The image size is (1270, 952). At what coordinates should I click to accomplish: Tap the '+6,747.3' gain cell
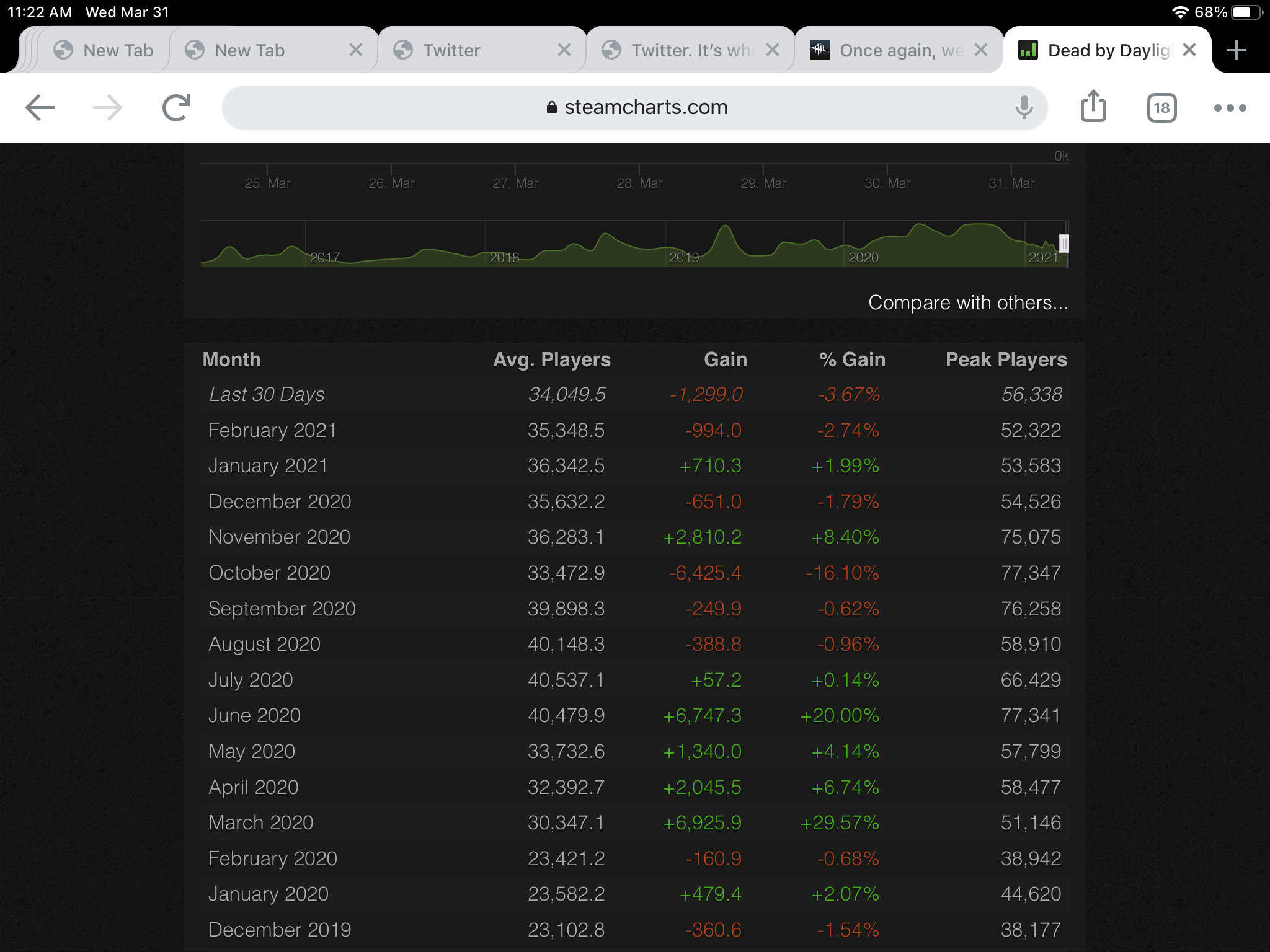pos(702,715)
